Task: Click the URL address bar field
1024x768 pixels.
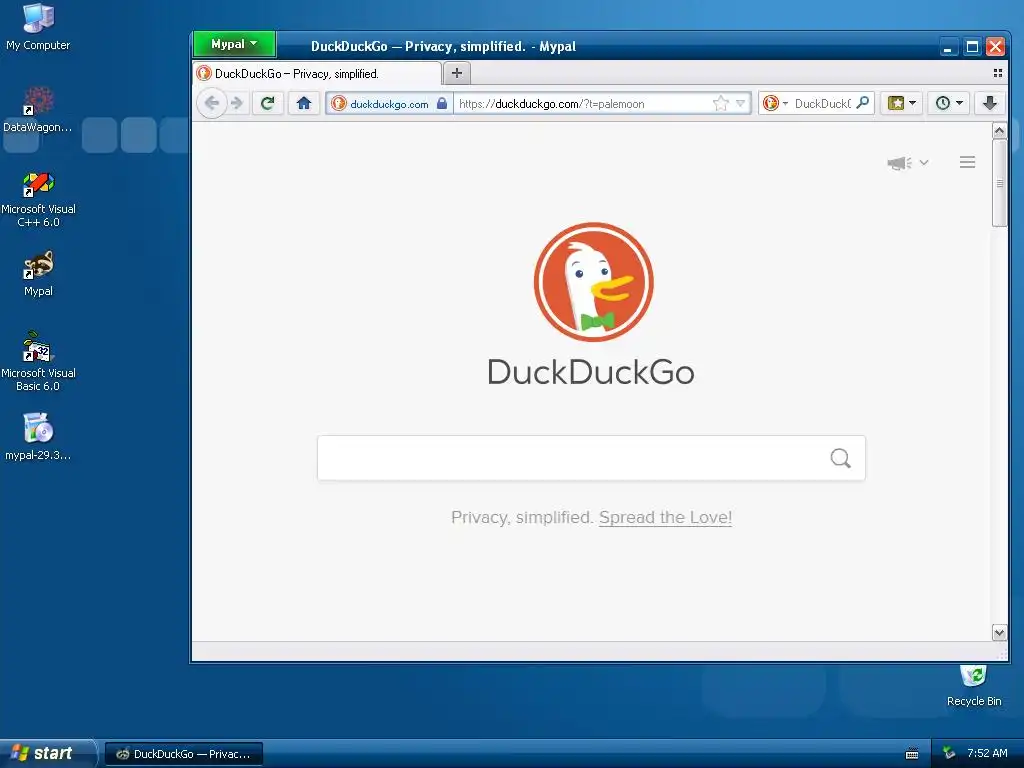Action: tap(581, 104)
